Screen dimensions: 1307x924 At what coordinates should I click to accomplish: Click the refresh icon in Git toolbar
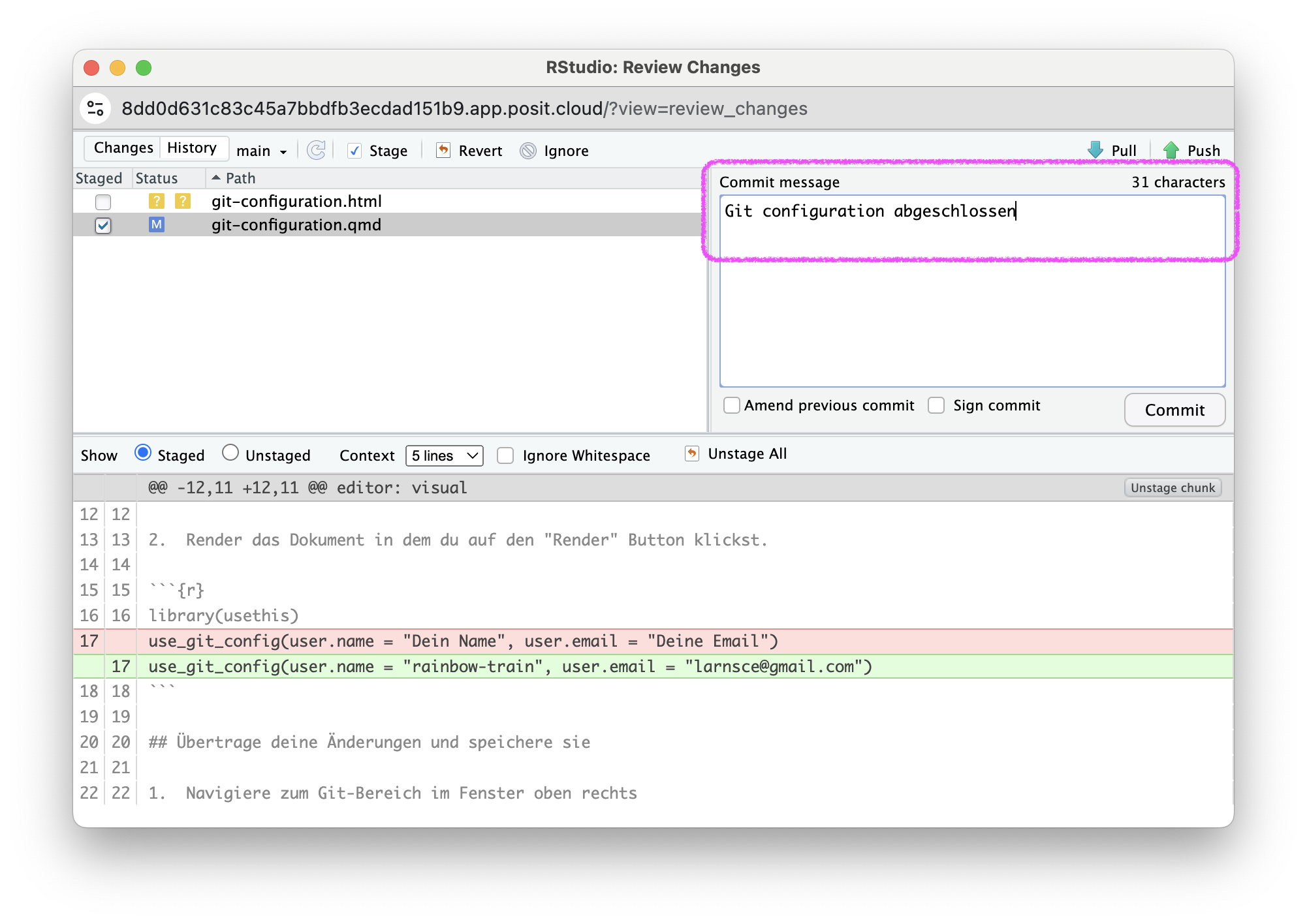316,151
